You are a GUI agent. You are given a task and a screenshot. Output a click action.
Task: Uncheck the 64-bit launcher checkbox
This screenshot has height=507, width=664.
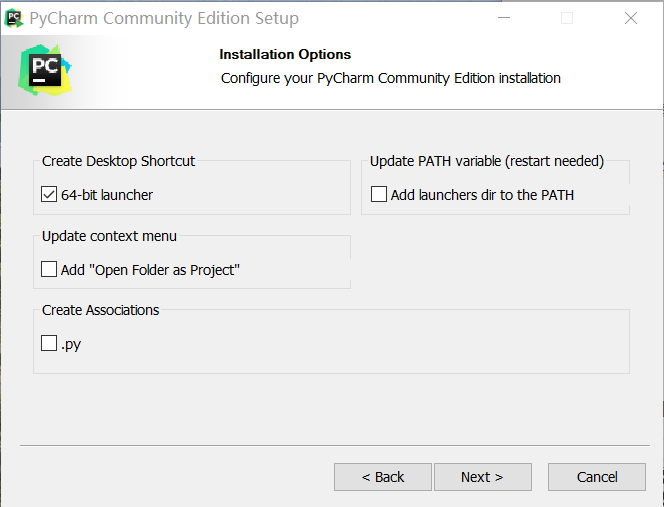point(49,195)
